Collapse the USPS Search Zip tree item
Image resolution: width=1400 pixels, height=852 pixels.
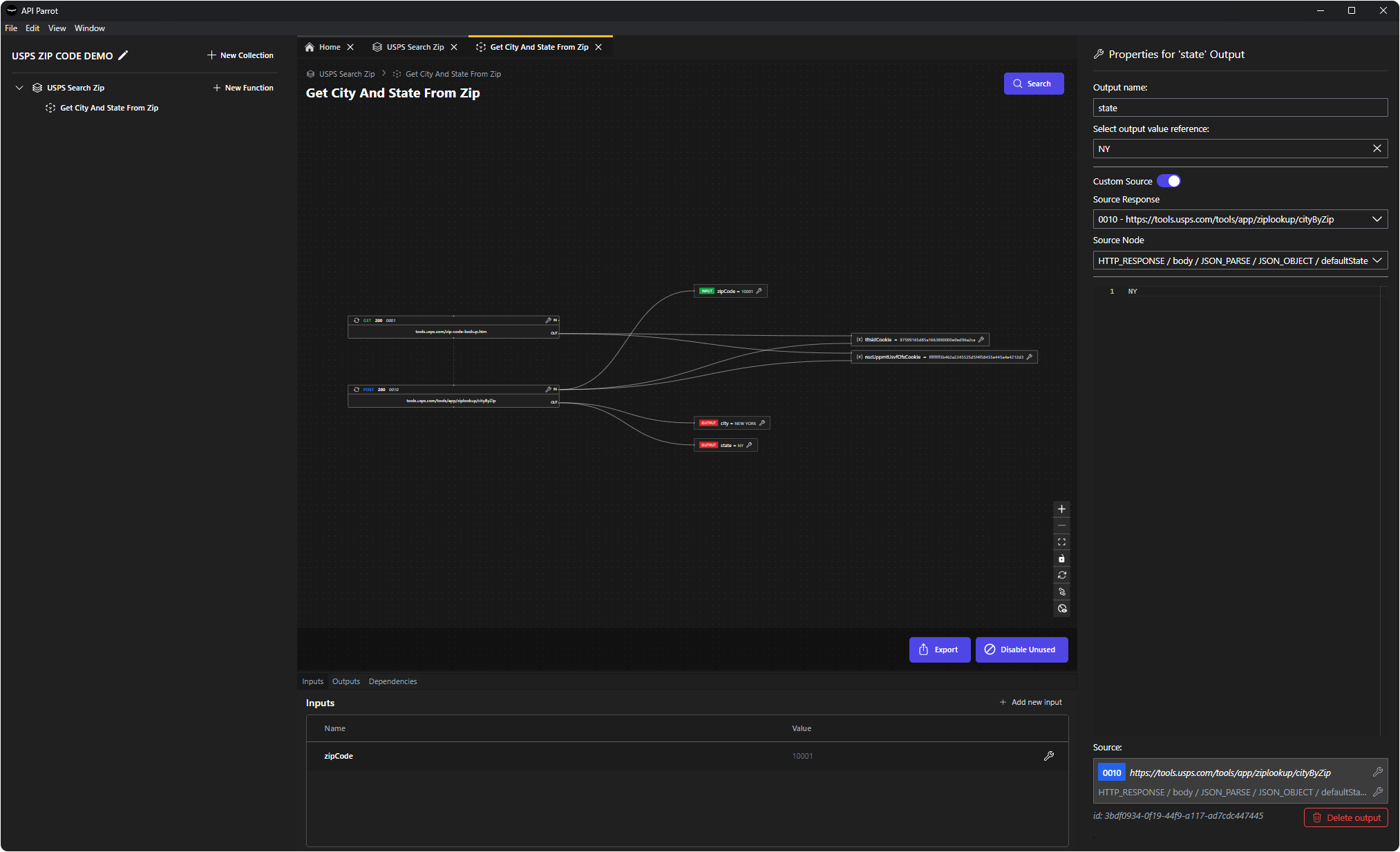19,87
